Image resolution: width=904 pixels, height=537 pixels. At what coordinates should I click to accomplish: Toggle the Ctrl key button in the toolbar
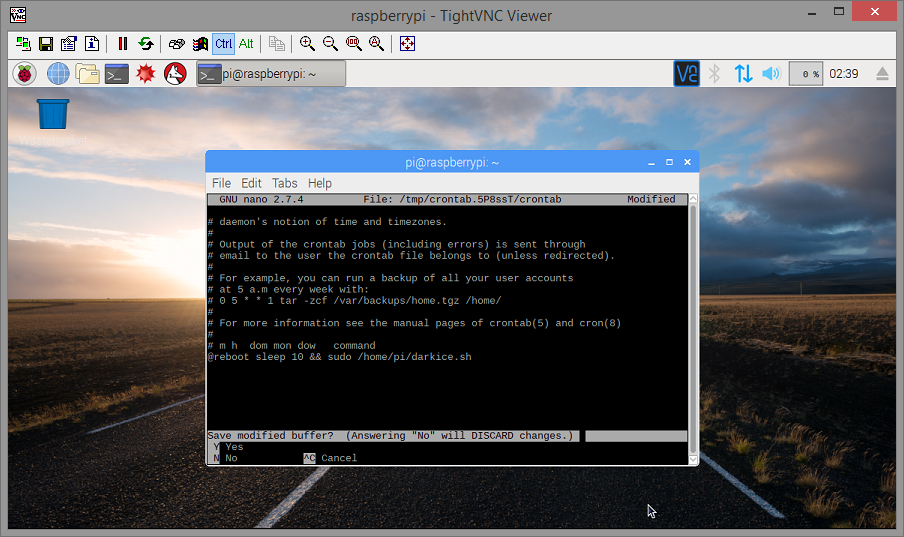tap(223, 44)
